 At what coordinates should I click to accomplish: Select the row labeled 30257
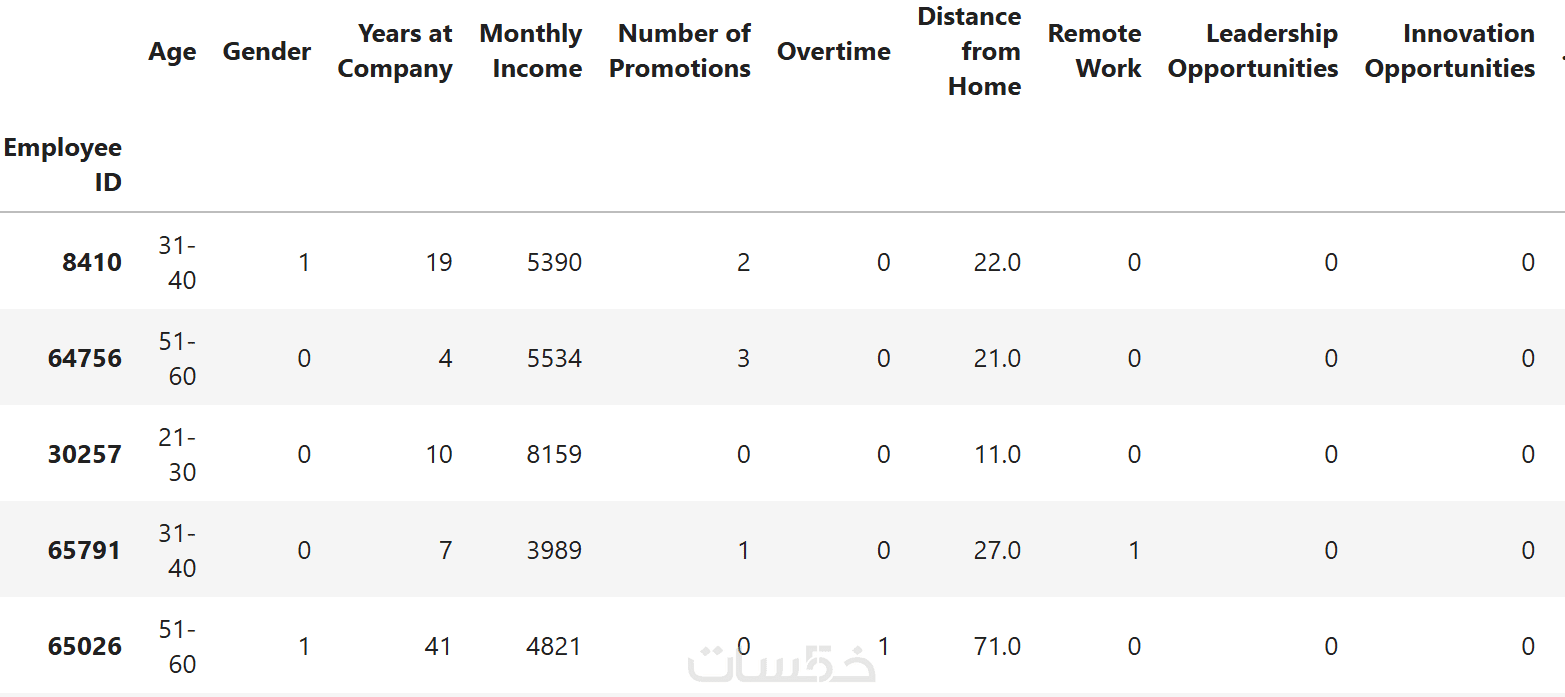click(x=84, y=455)
